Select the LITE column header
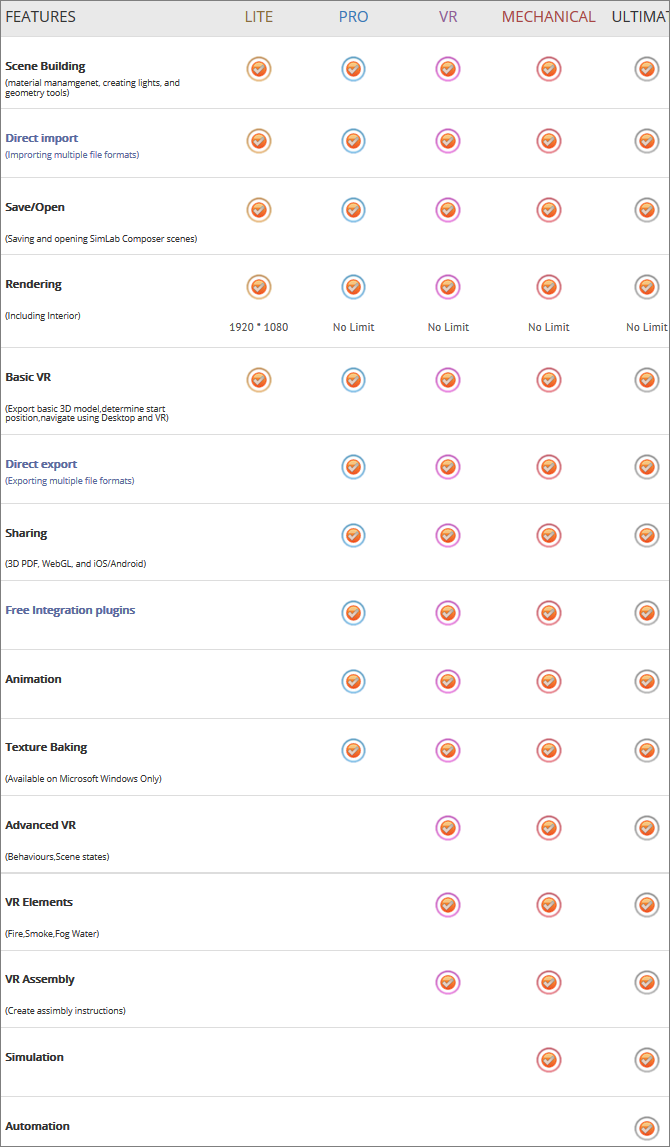The width and height of the screenshot is (670, 1147). point(259,17)
